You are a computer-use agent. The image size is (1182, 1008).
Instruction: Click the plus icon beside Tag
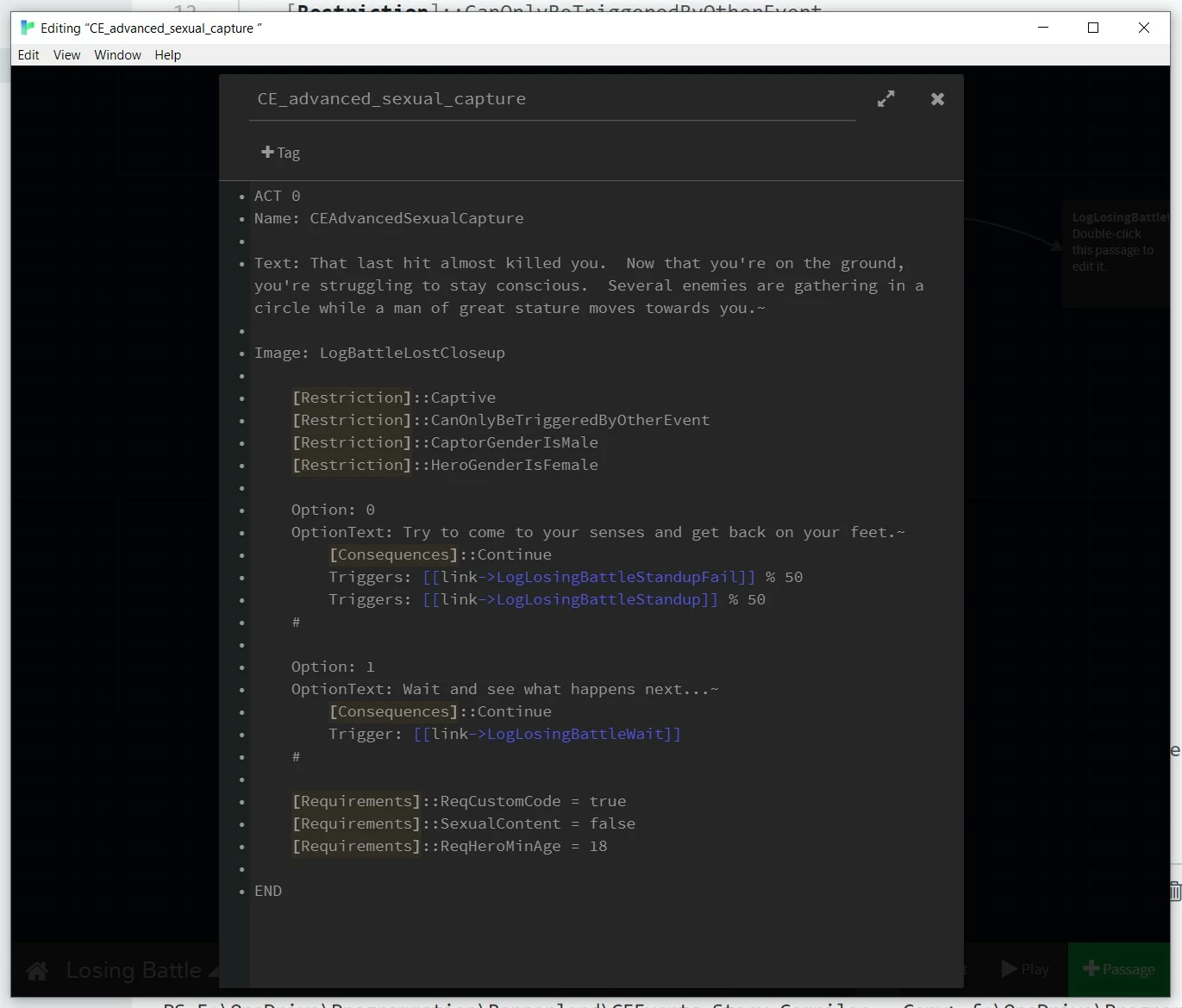267,152
